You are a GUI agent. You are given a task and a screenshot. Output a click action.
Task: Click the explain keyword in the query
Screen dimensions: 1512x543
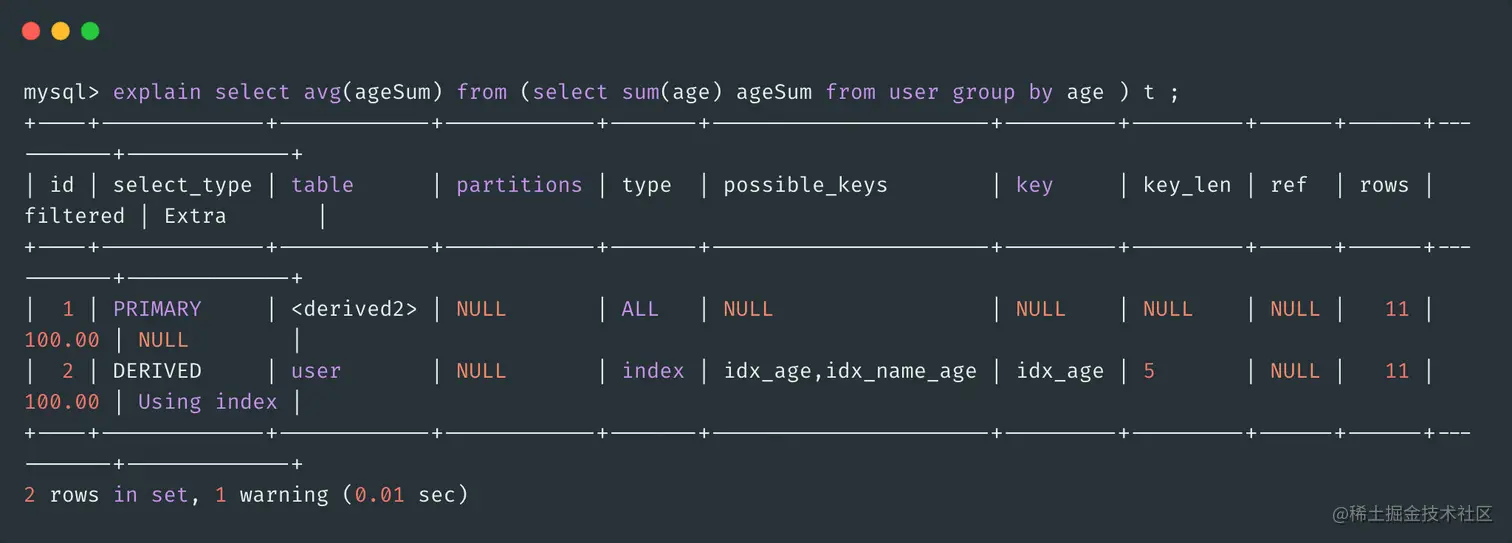157,92
